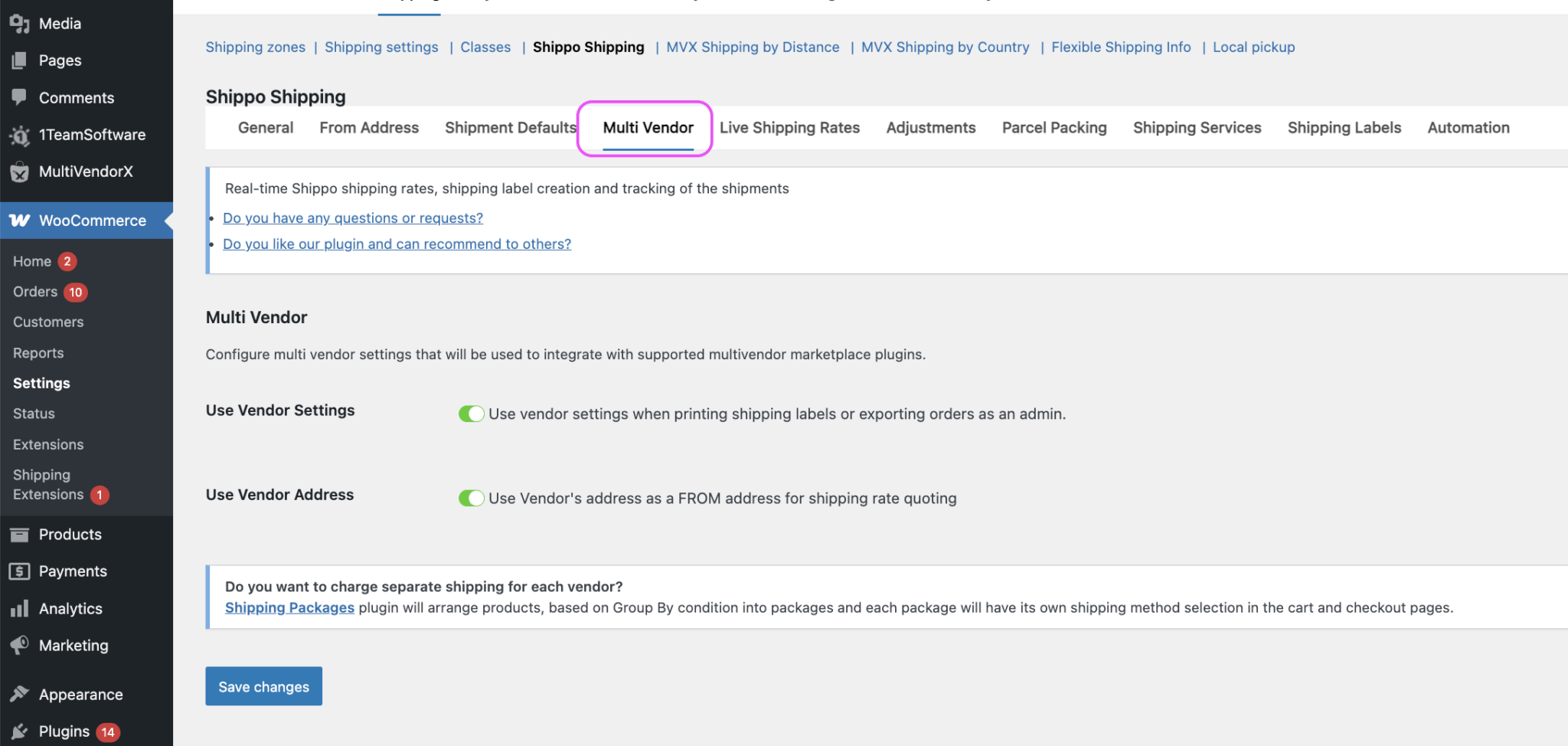The height and width of the screenshot is (746, 1568).
Task: Click the Save changes button
Action: (263, 686)
